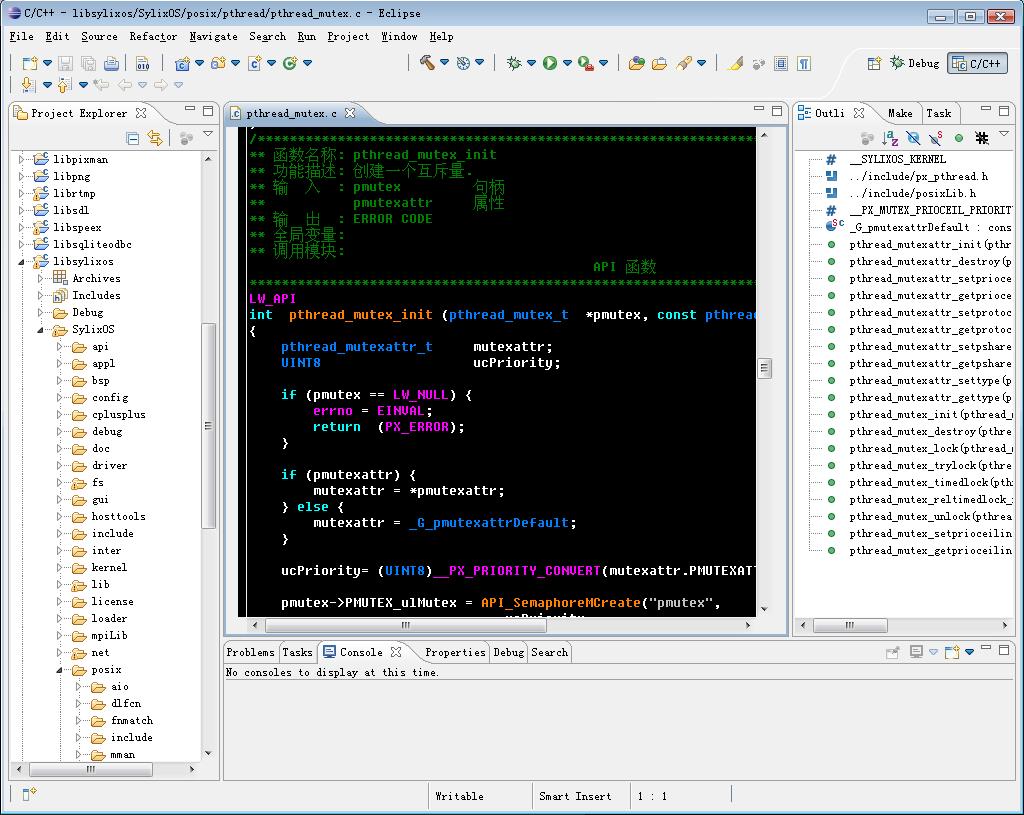This screenshot has height=815, width=1024.
Task: Open the File menu
Action: [22, 37]
